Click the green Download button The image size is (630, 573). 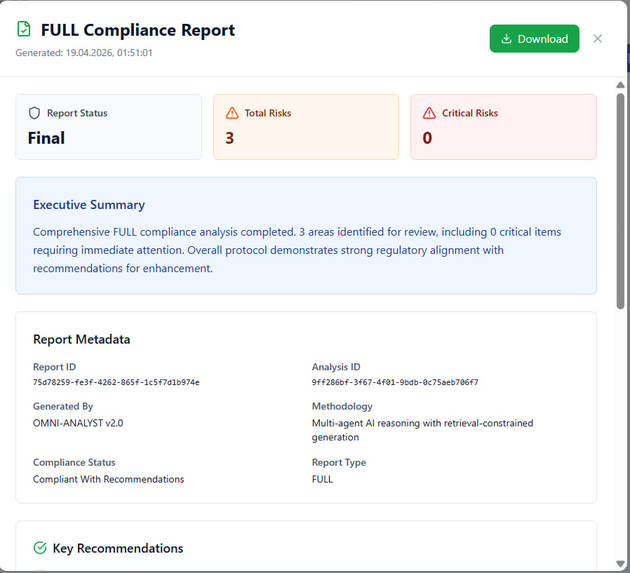coord(534,39)
